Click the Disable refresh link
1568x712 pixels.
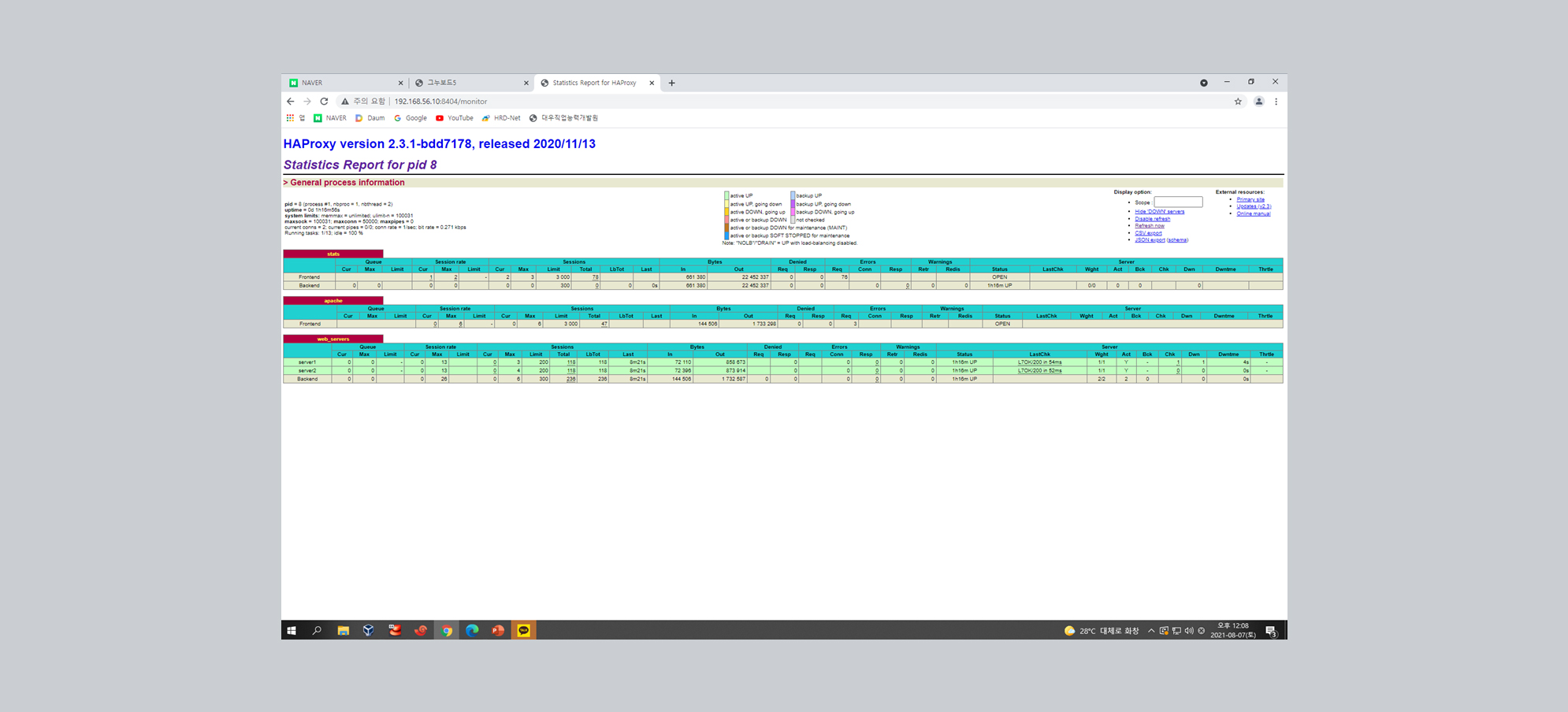(1152, 219)
